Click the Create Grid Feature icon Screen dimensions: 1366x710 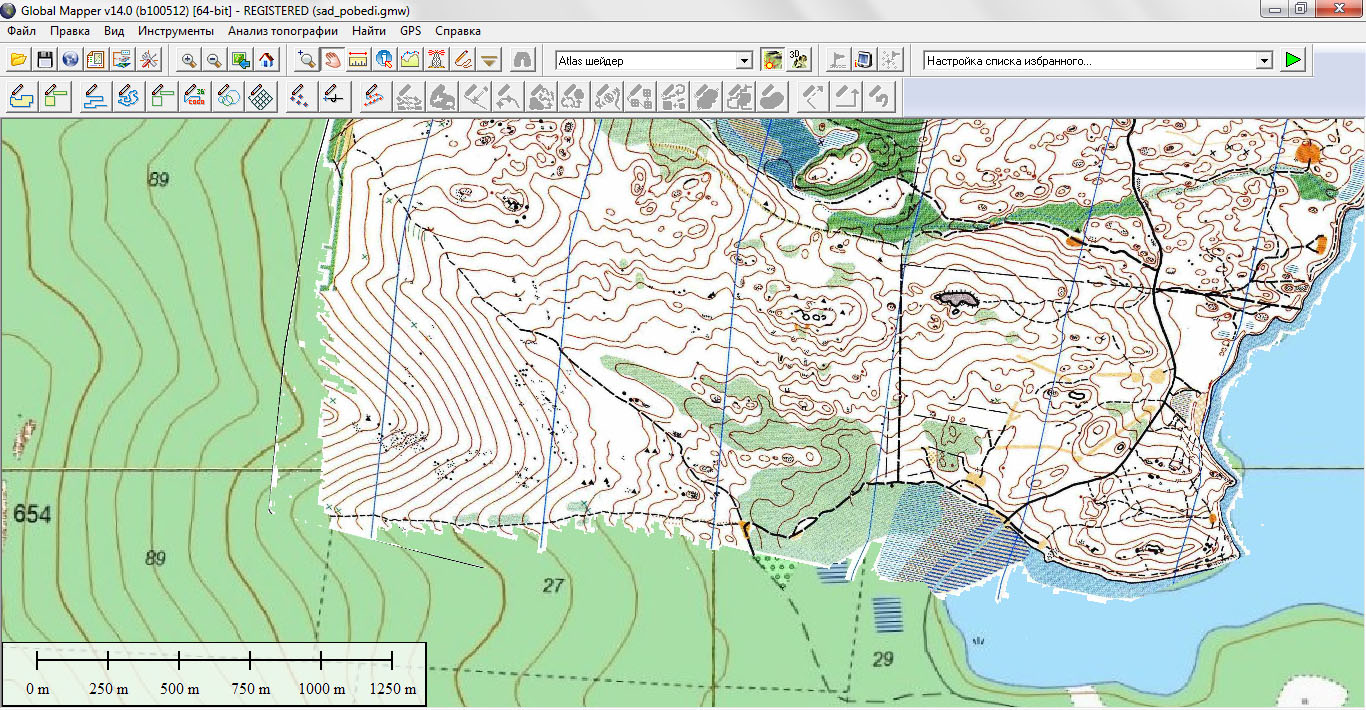[261, 97]
